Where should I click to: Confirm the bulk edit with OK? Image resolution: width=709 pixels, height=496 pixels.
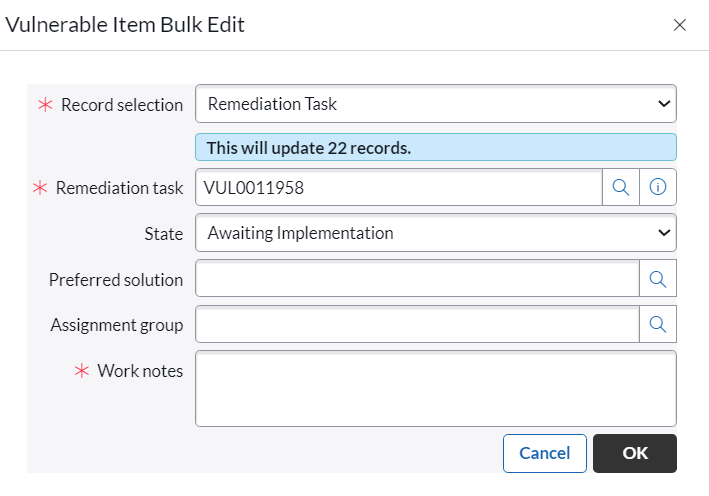tap(635, 453)
